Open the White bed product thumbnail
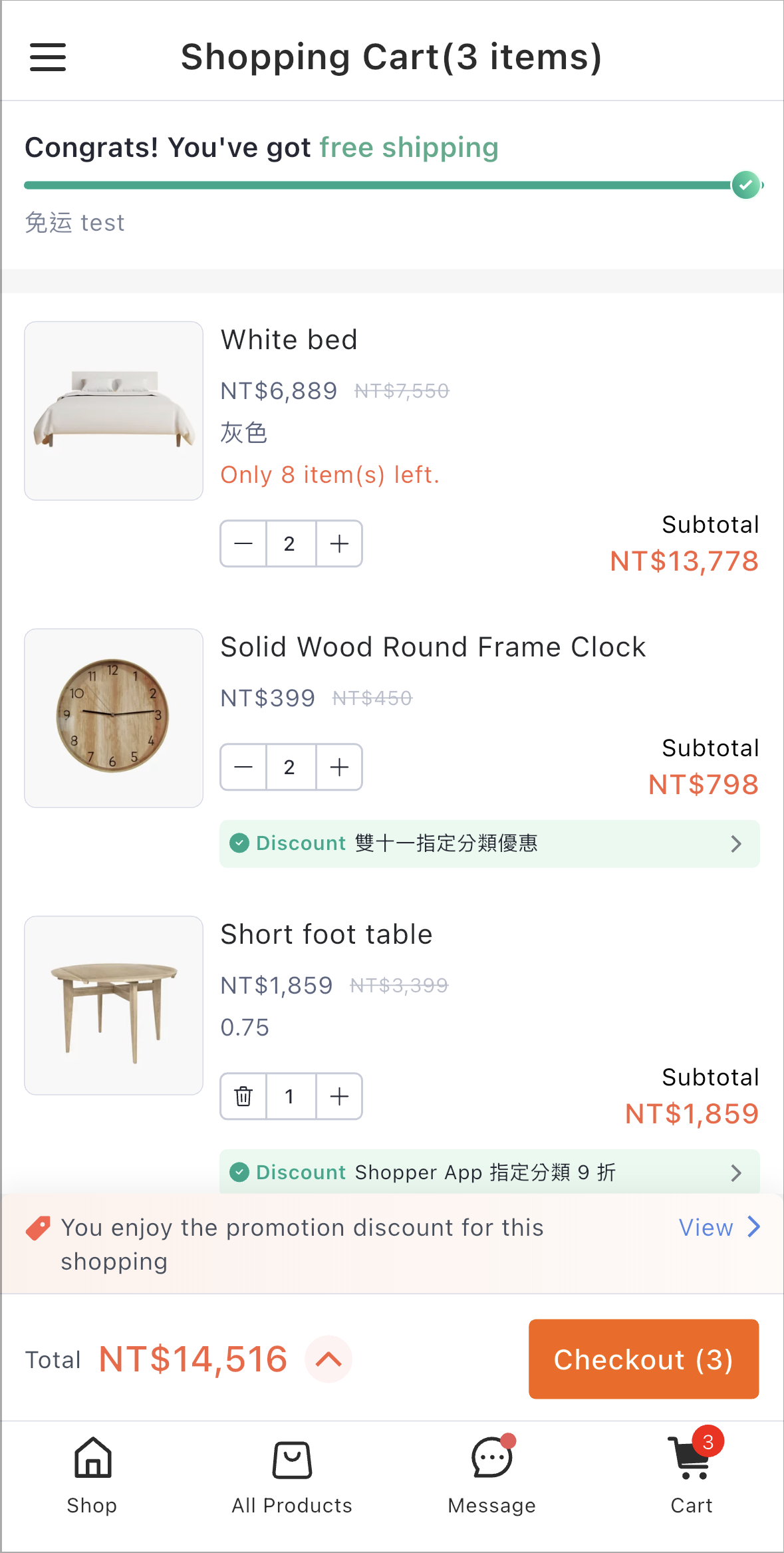This screenshot has width=784, height=1553. point(114,411)
